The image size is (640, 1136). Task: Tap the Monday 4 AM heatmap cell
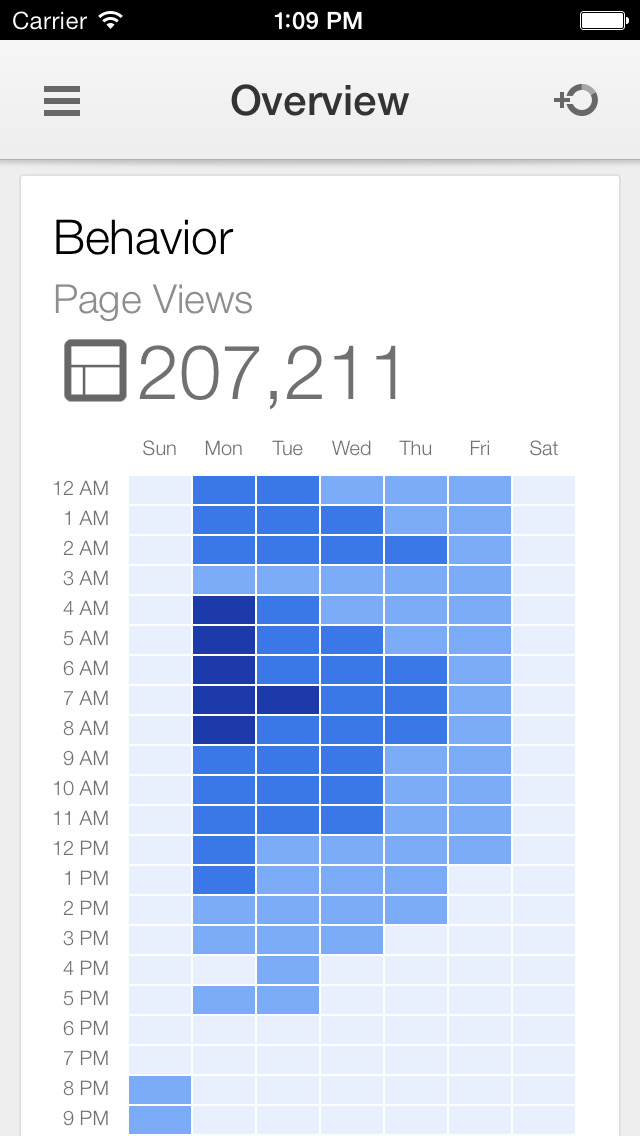click(x=224, y=609)
